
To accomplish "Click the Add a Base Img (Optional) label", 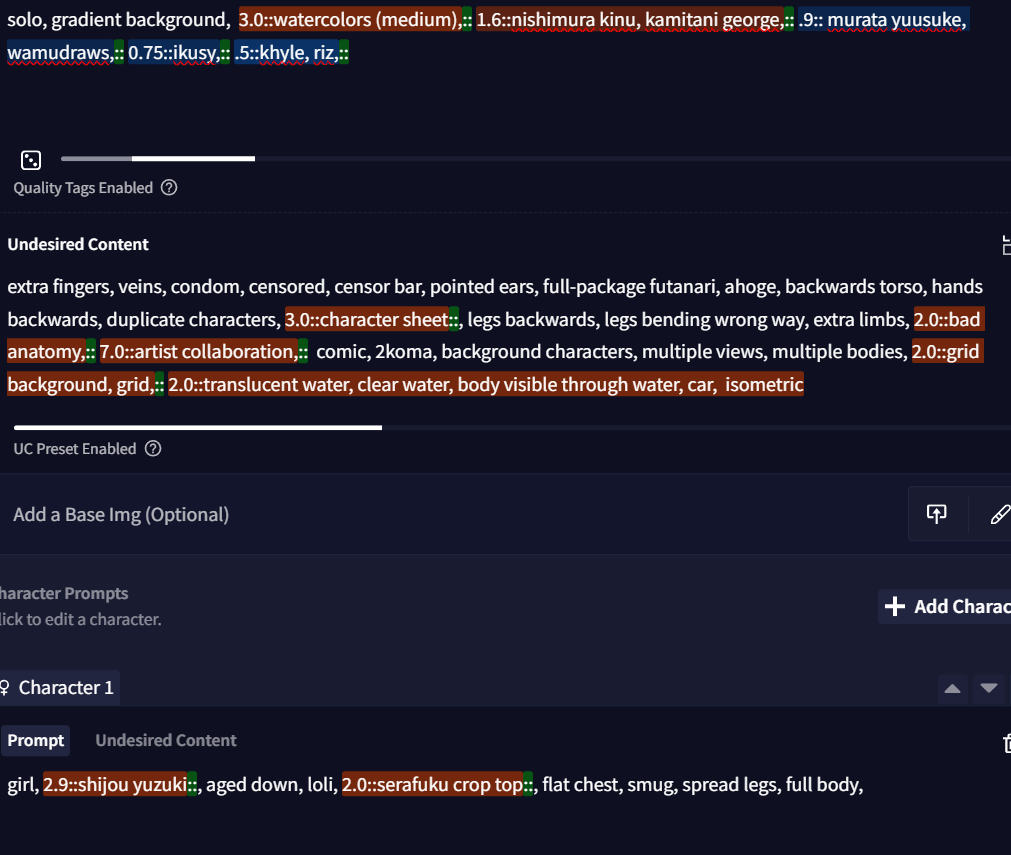I will coord(121,515).
